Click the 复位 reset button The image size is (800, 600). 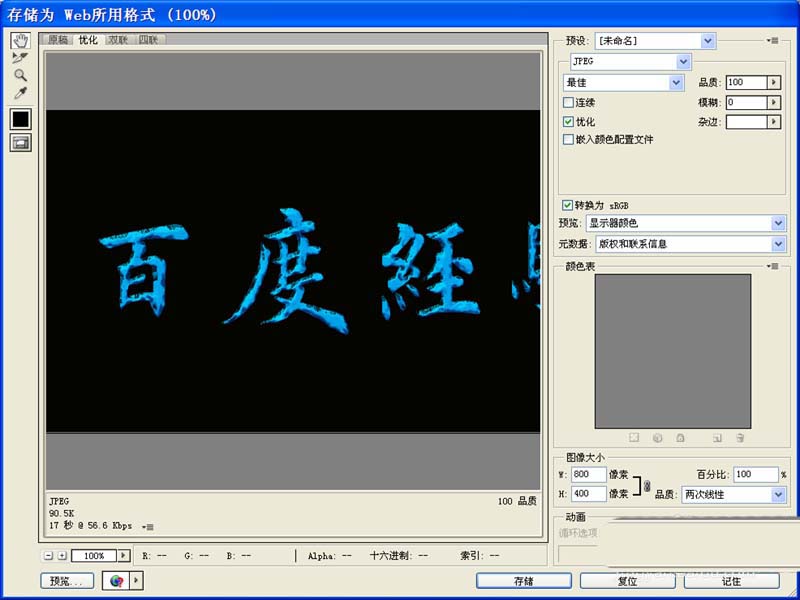point(628,581)
